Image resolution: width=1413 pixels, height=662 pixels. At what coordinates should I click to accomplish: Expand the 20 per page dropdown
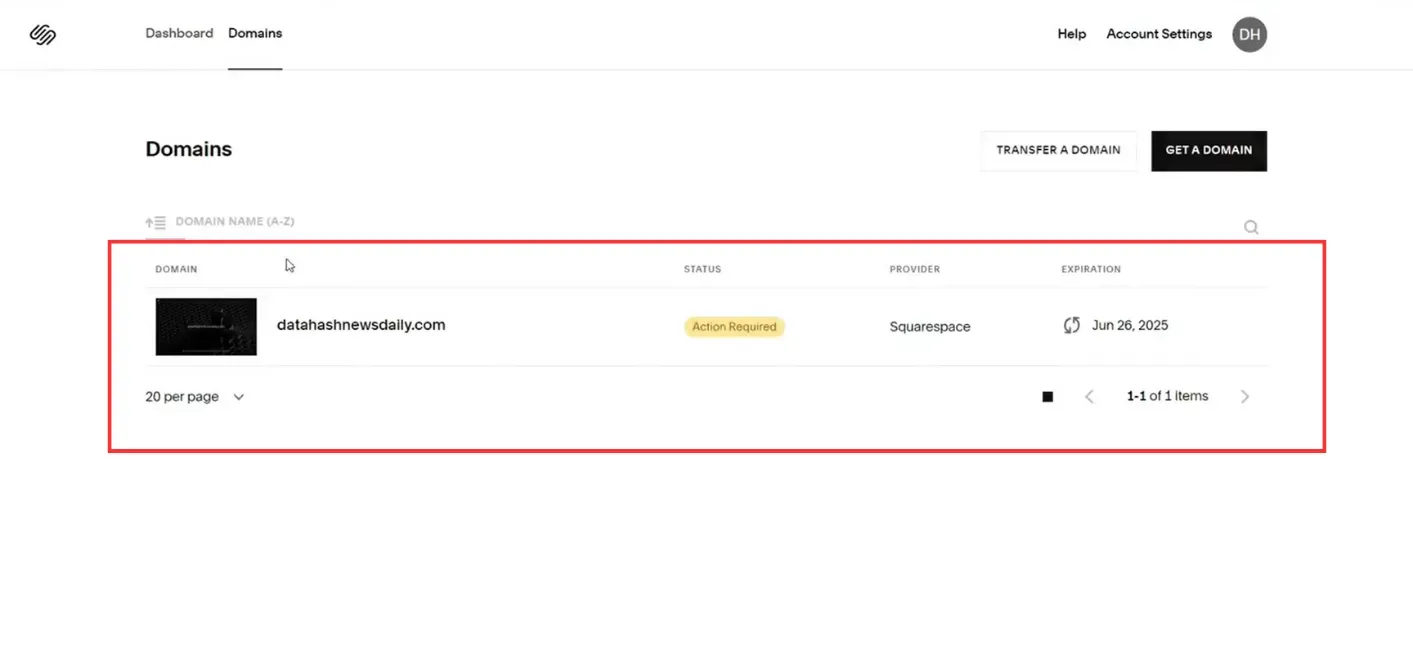tap(195, 397)
